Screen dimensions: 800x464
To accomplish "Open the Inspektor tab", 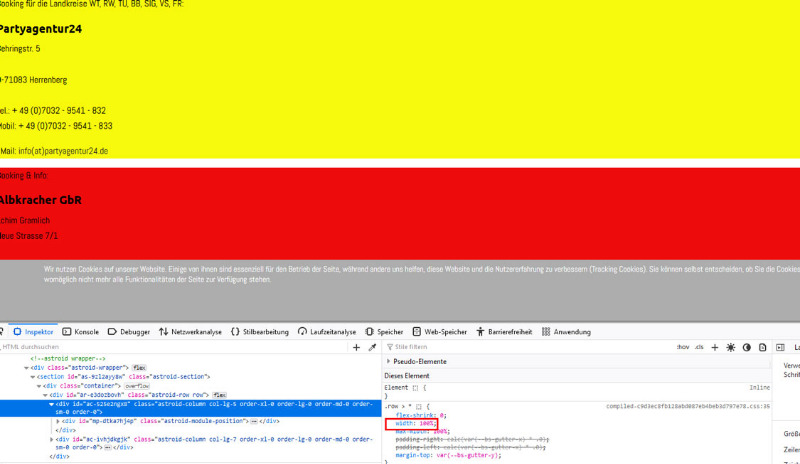I will [33, 332].
